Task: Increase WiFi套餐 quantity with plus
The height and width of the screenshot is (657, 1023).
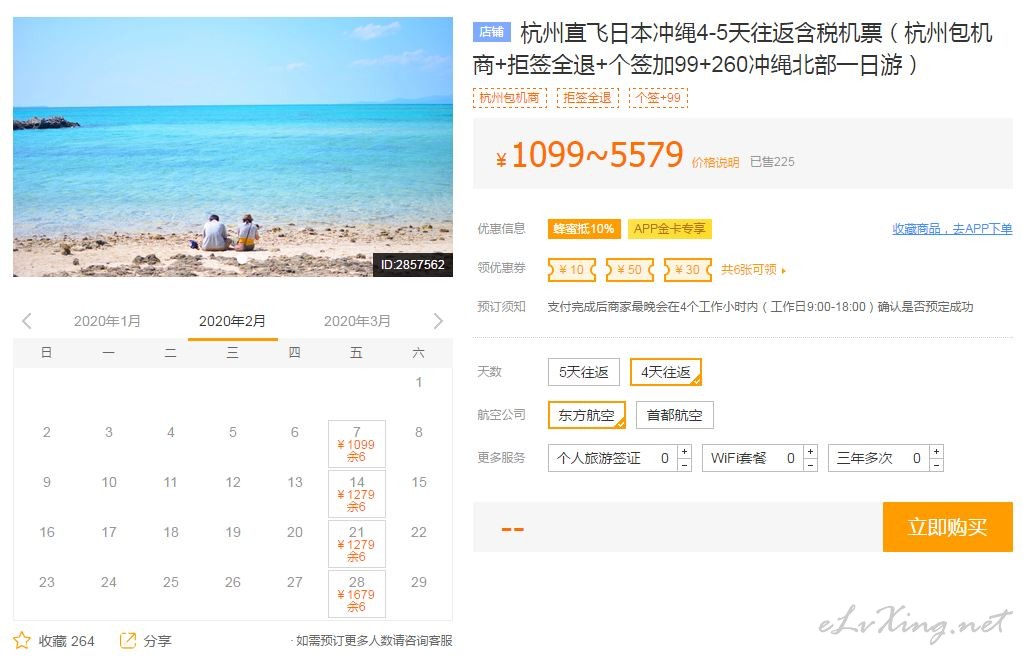Action: [x=810, y=451]
